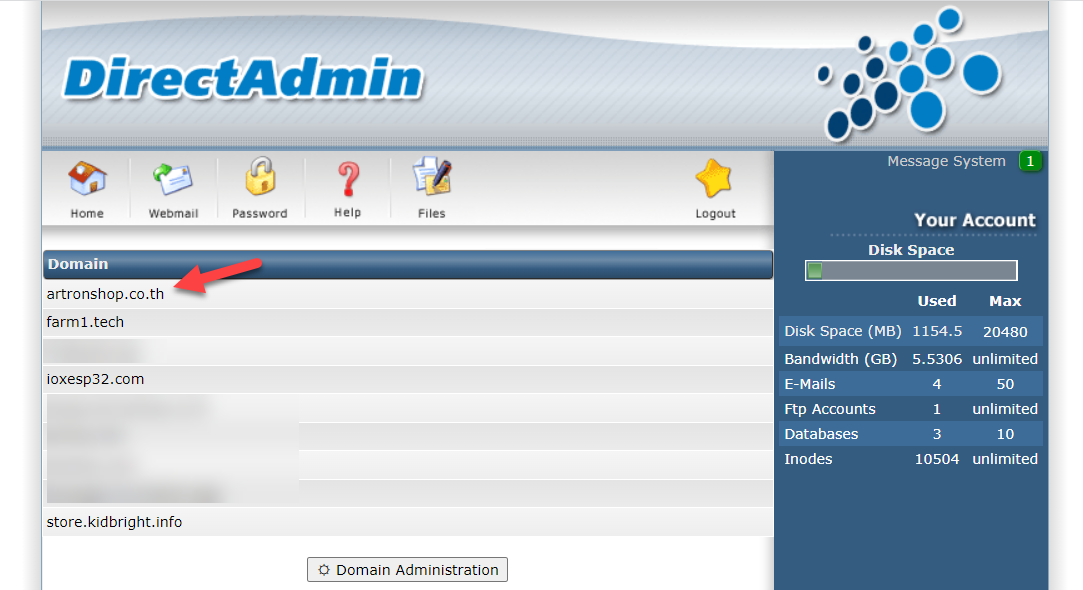The height and width of the screenshot is (590, 1083).
Task: Open message system notification badge
Action: 1030,161
